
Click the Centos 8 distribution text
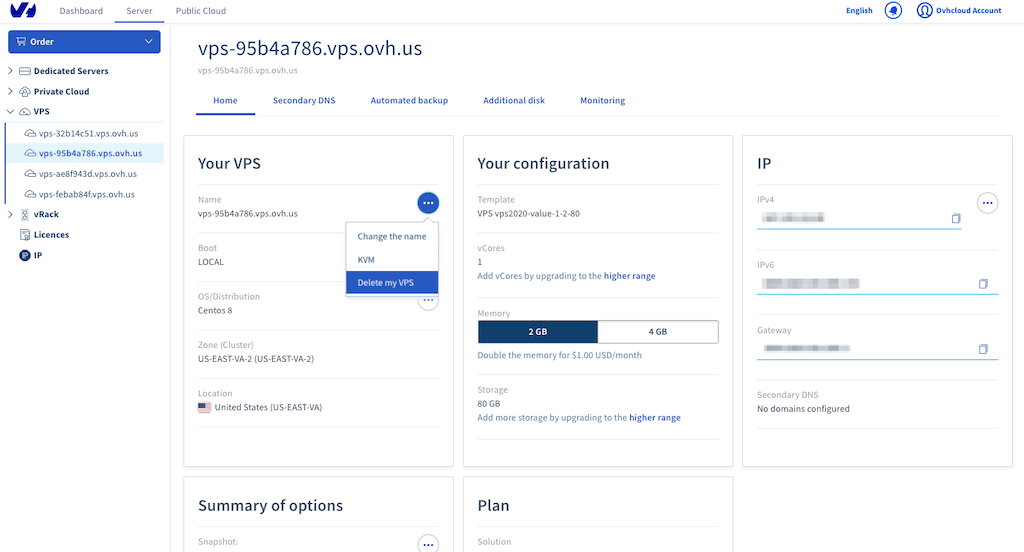(215, 310)
